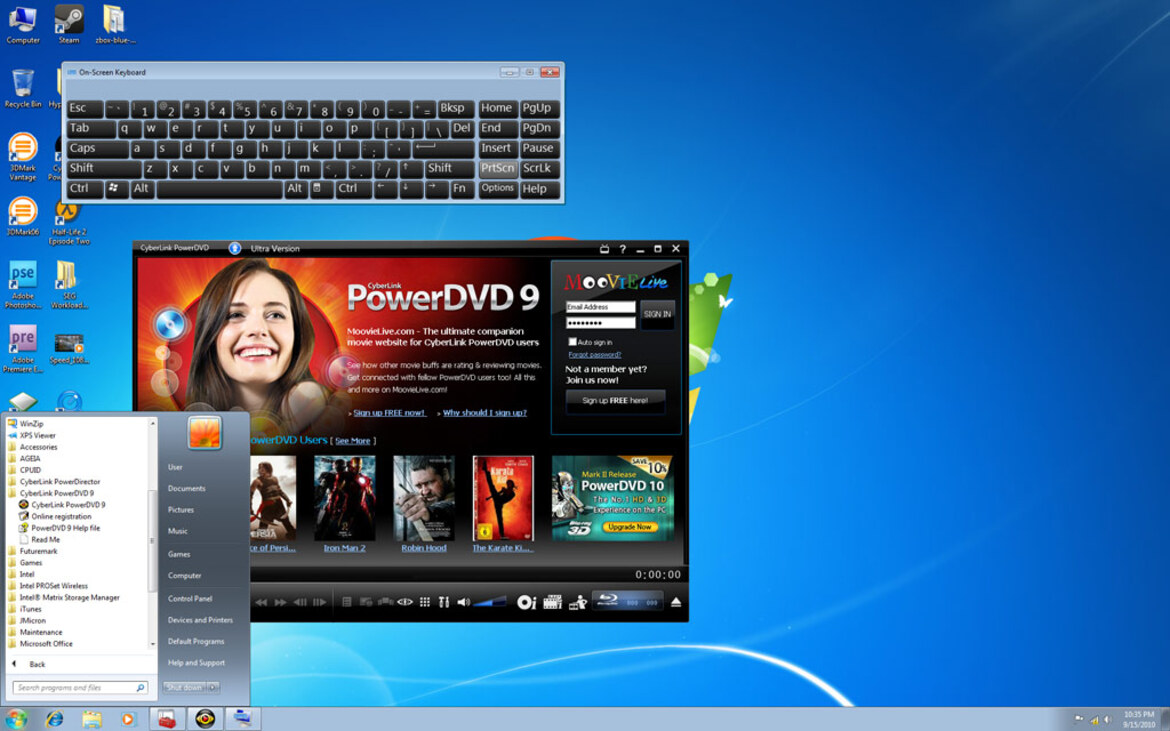
Task: Expand Intel PROSet Wireless folder
Action: (x=53, y=586)
